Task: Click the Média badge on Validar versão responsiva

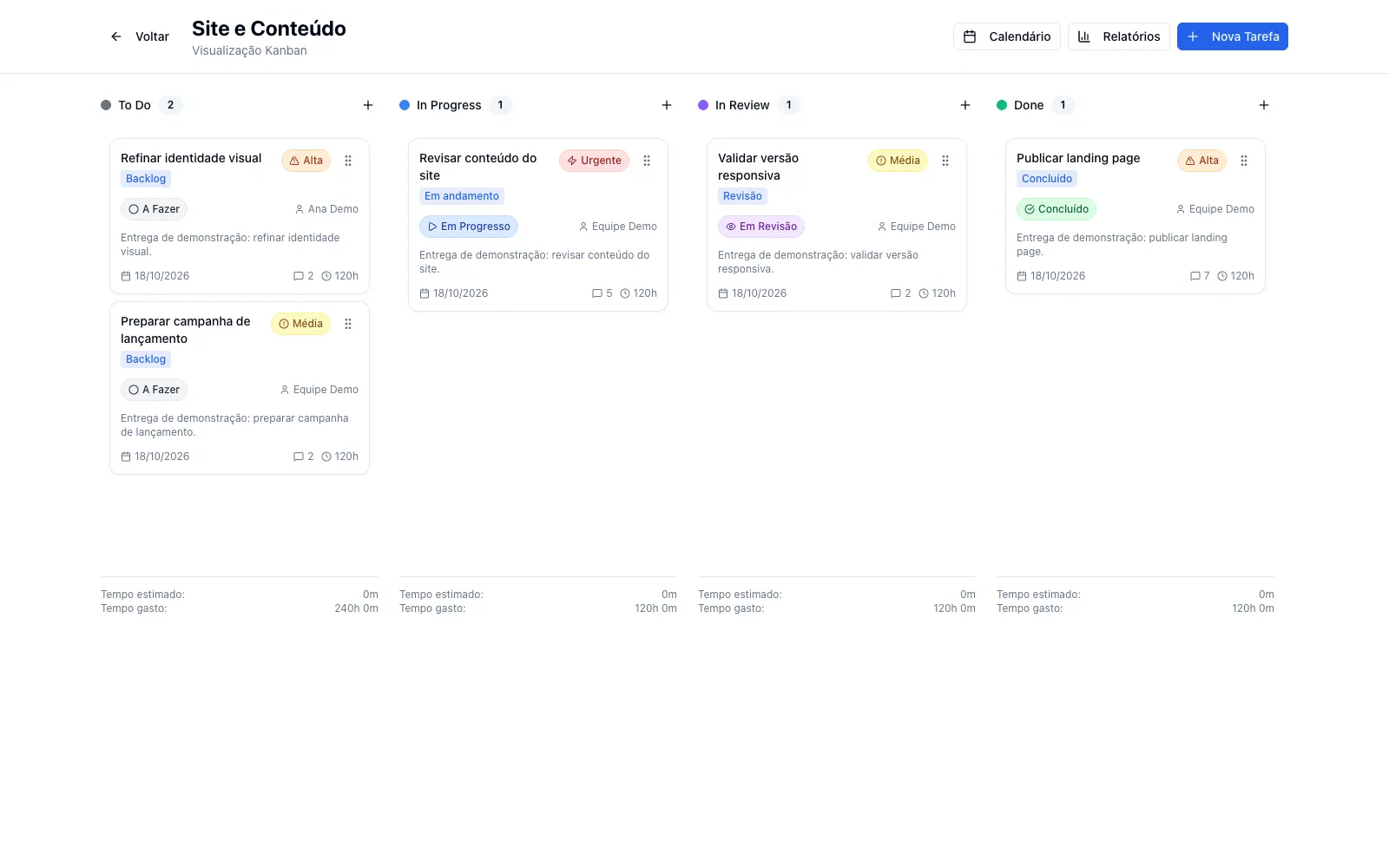Action: pos(898,161)
